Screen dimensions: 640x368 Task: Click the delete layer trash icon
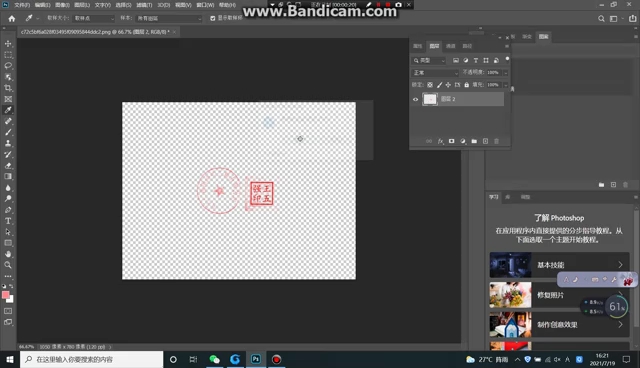pyautogui.click(x=496, y=141)
